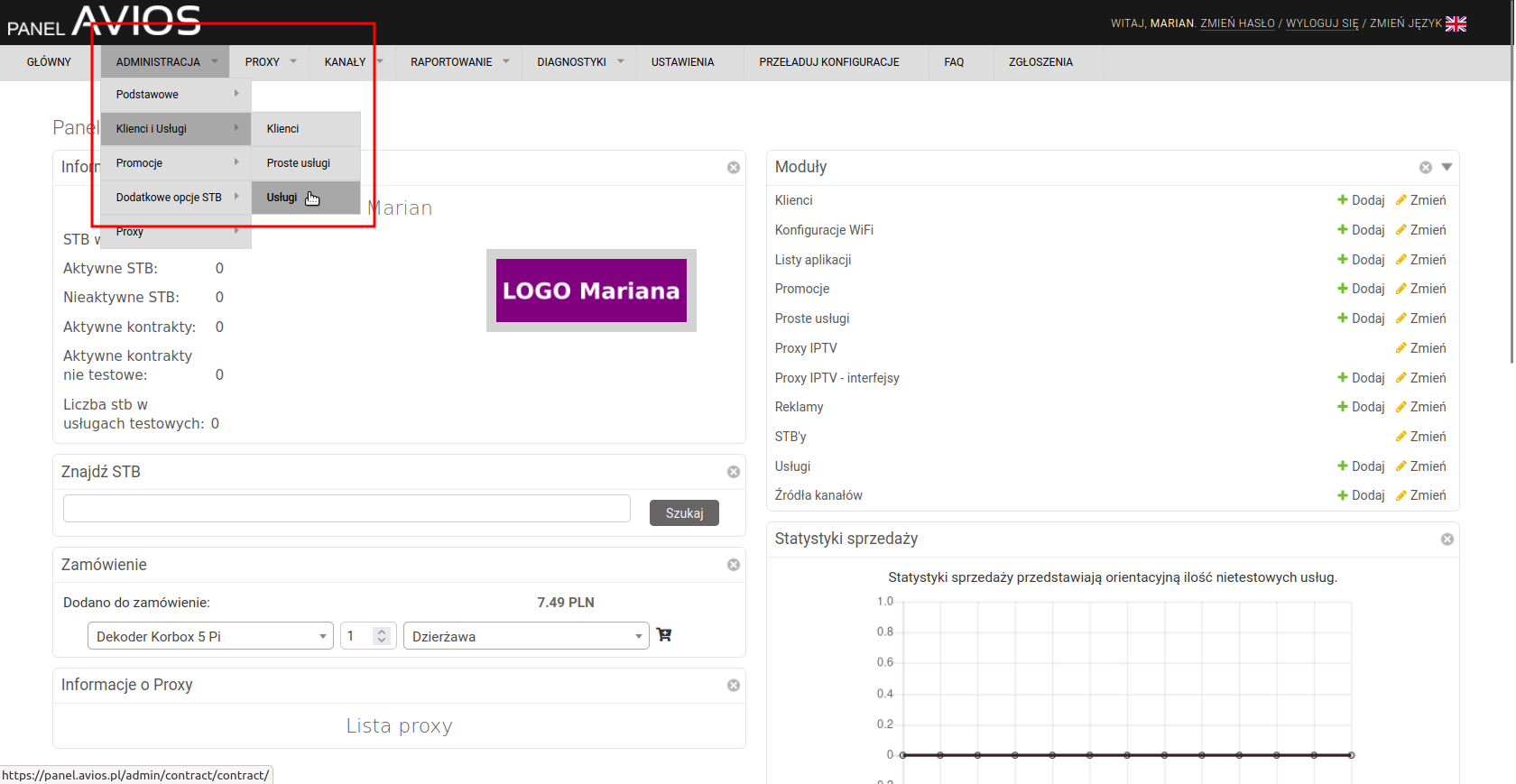
Task: Close the Informacje o Proxy widget
Action: (x=734, y=686)
